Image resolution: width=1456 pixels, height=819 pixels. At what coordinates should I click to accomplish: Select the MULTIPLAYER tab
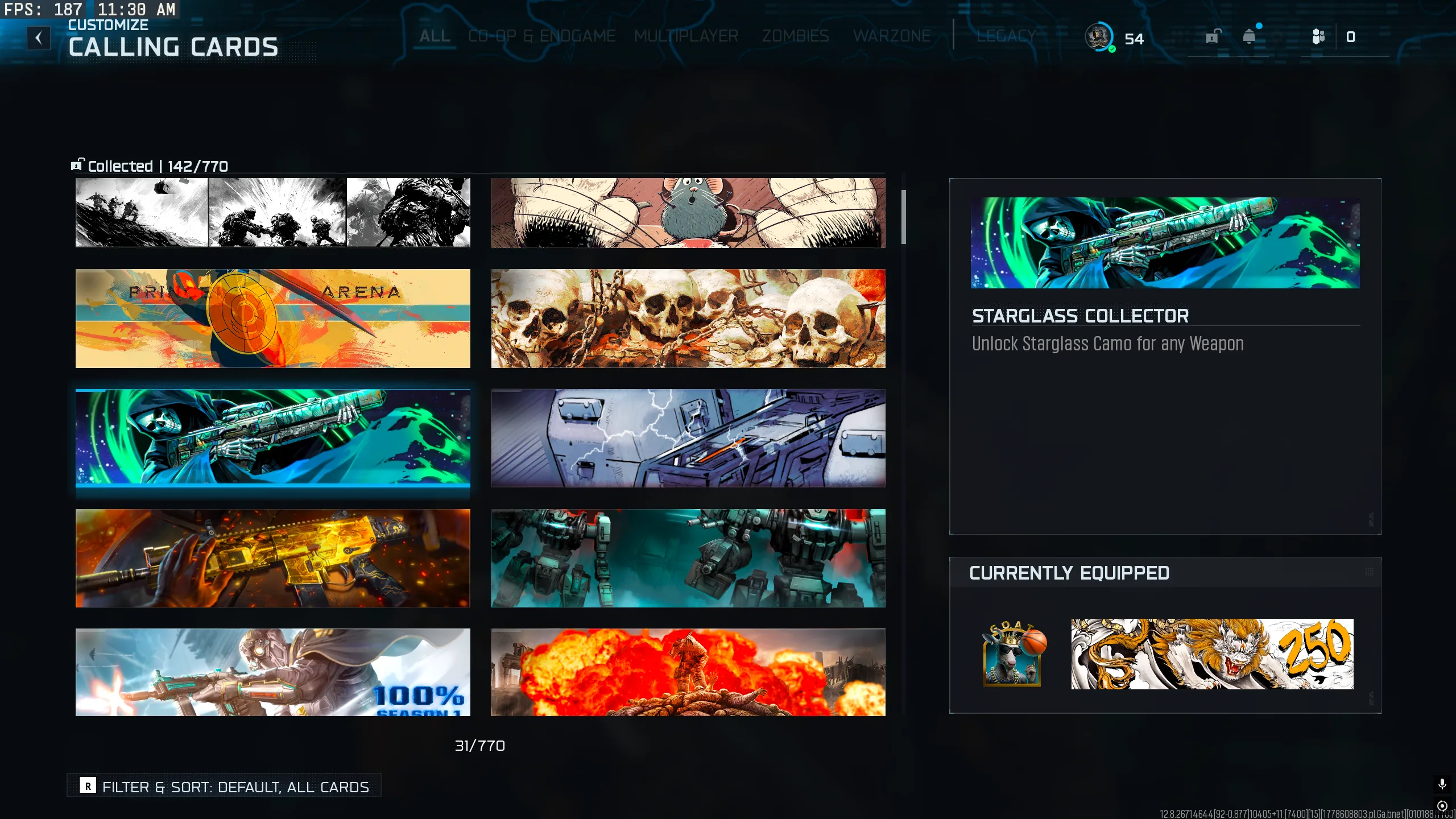click(686, 36)
